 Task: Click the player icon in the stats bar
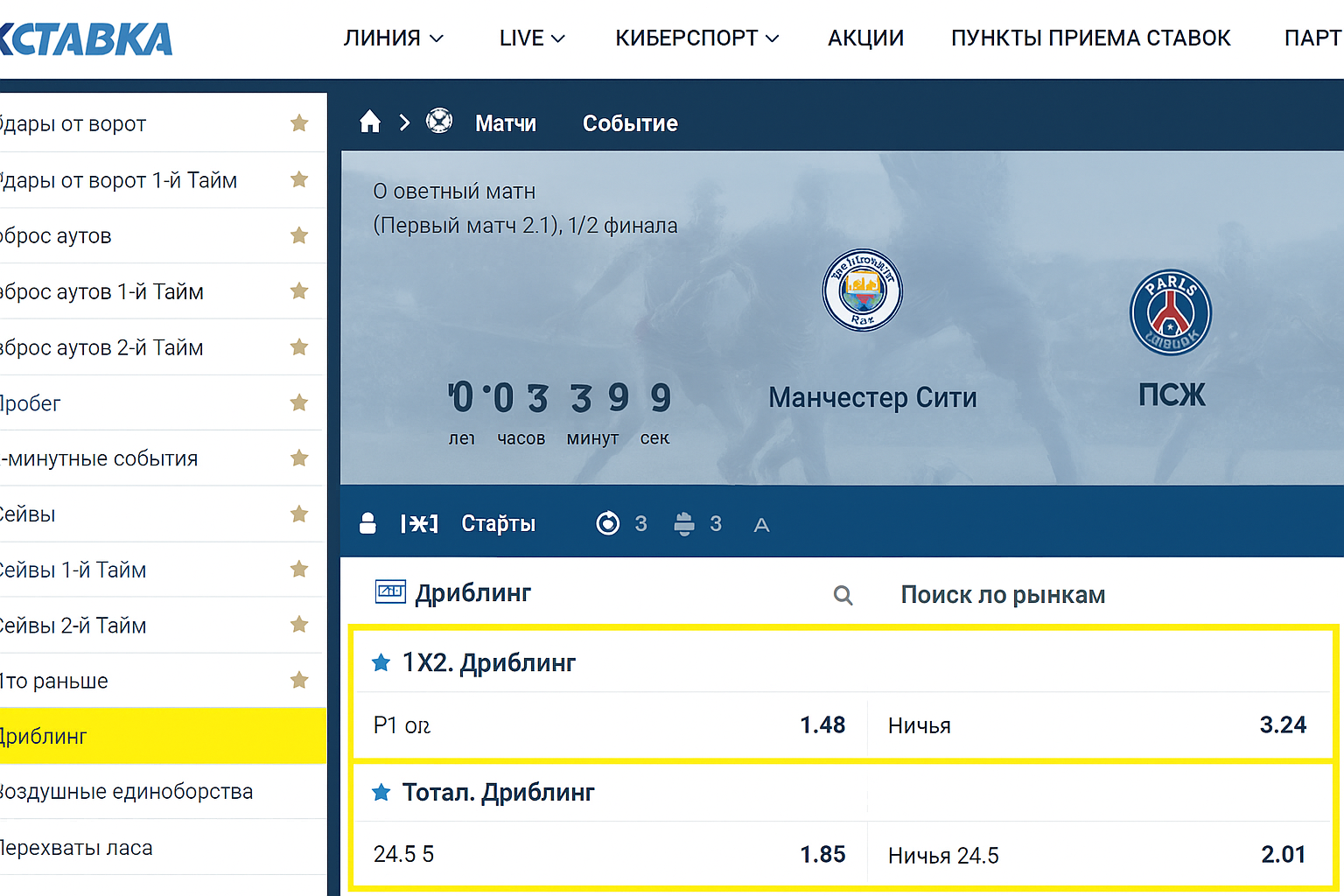coord(367,523)
